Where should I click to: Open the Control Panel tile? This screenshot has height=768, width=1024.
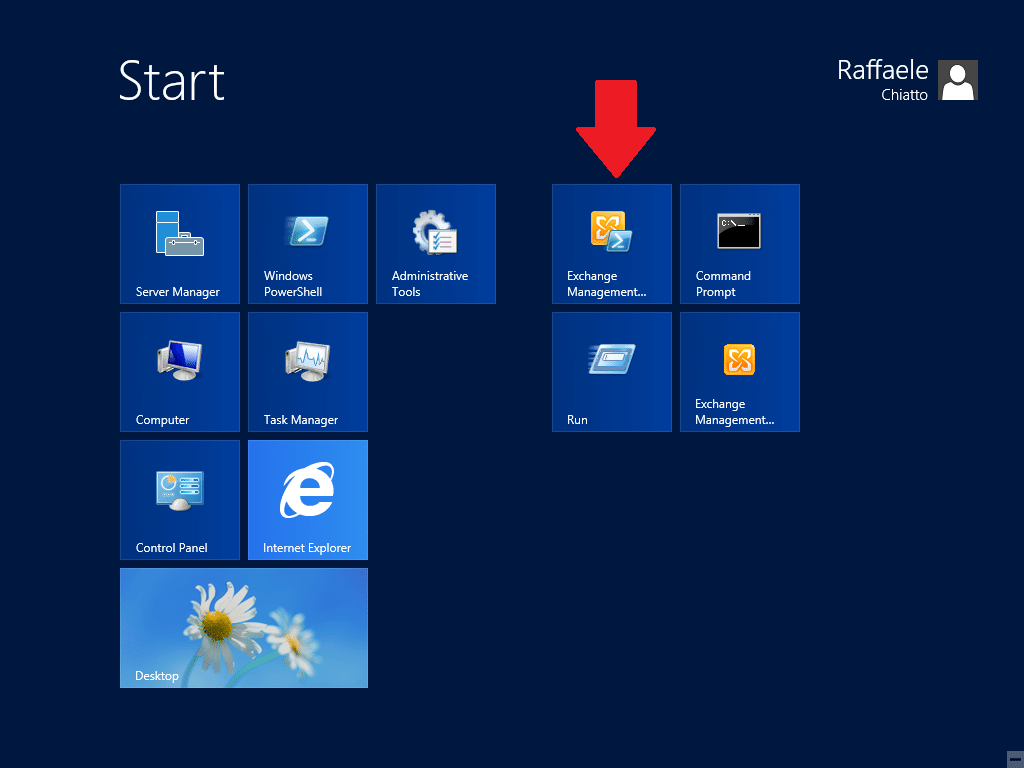click(x=180, y=500)
